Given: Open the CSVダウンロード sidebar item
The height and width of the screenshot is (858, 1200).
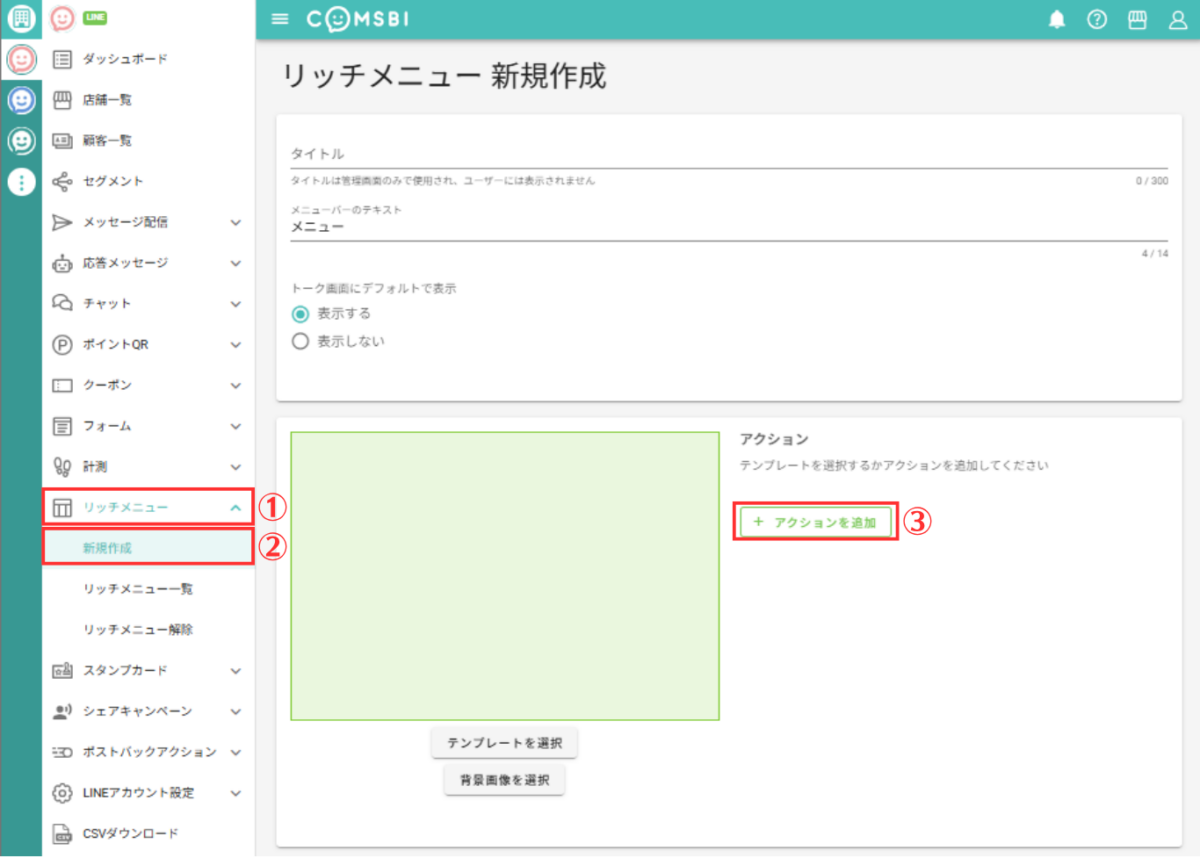Looking at the screenshot, I should coord(130,833).
